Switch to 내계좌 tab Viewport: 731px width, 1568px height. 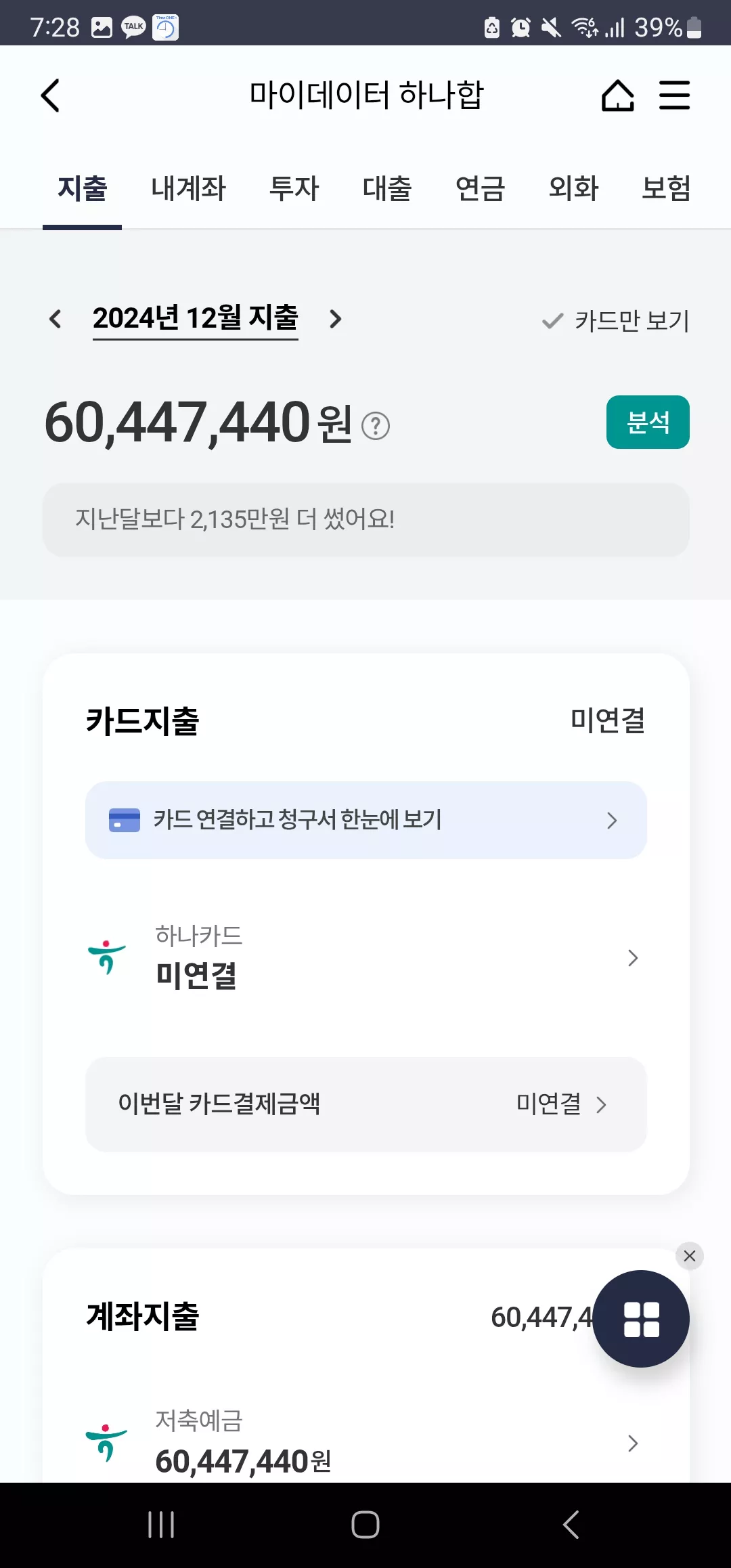pos(188,189)
